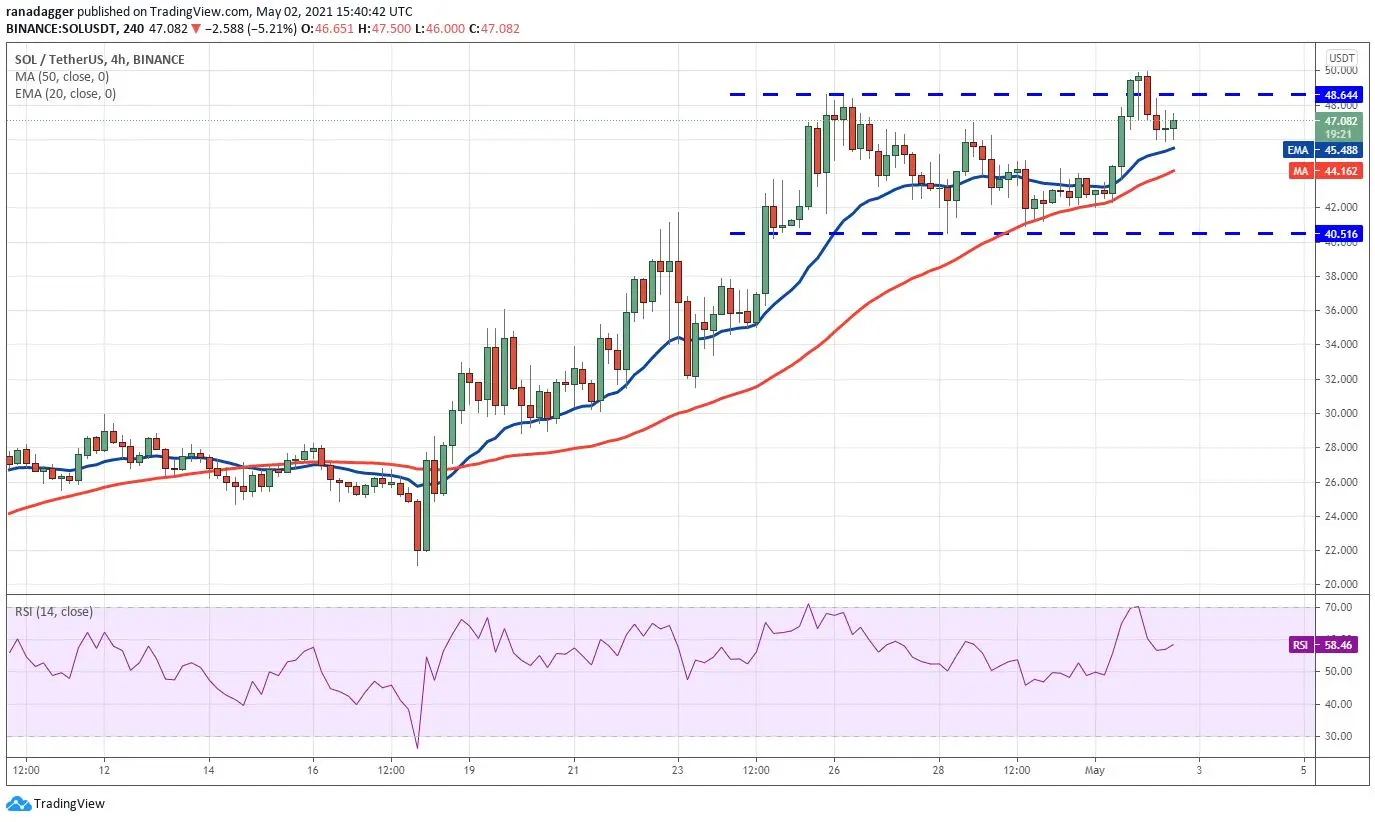
Task: Click the 30.00 oversold level on RSI axis
Action: click(1340, 736)
